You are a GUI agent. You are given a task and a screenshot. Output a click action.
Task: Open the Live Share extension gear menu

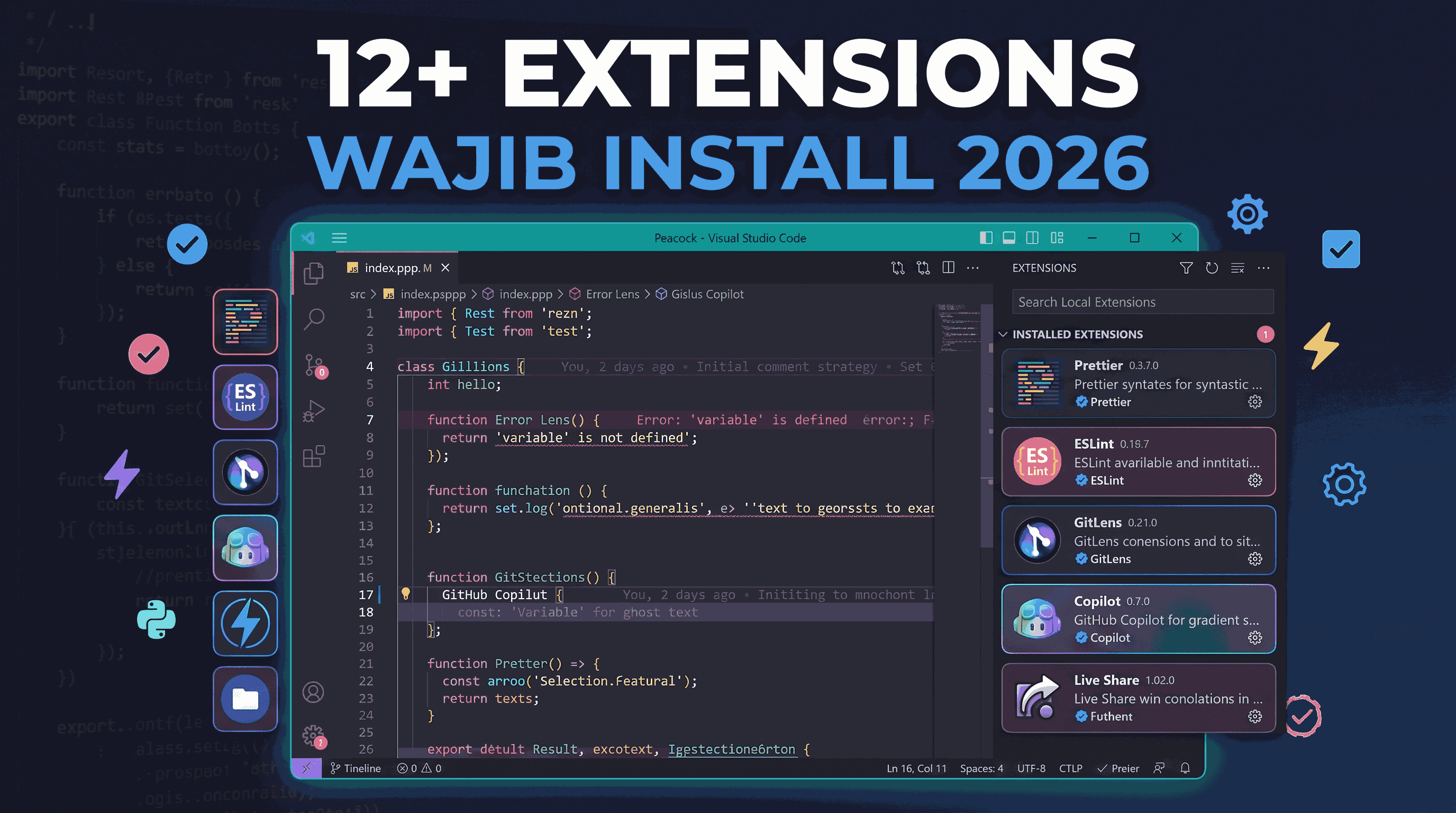1255,717
